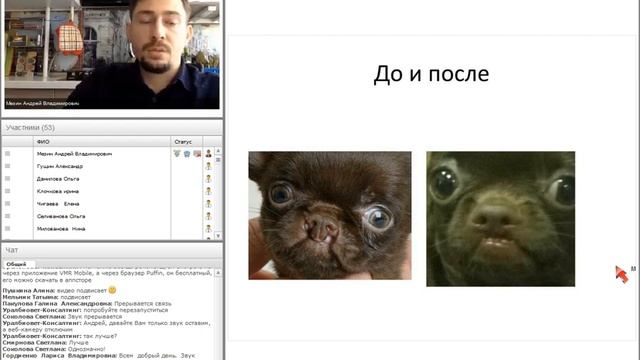Click the red screen-share status icon for Мезин Андрей
The image size is (640, 360).
197,153
